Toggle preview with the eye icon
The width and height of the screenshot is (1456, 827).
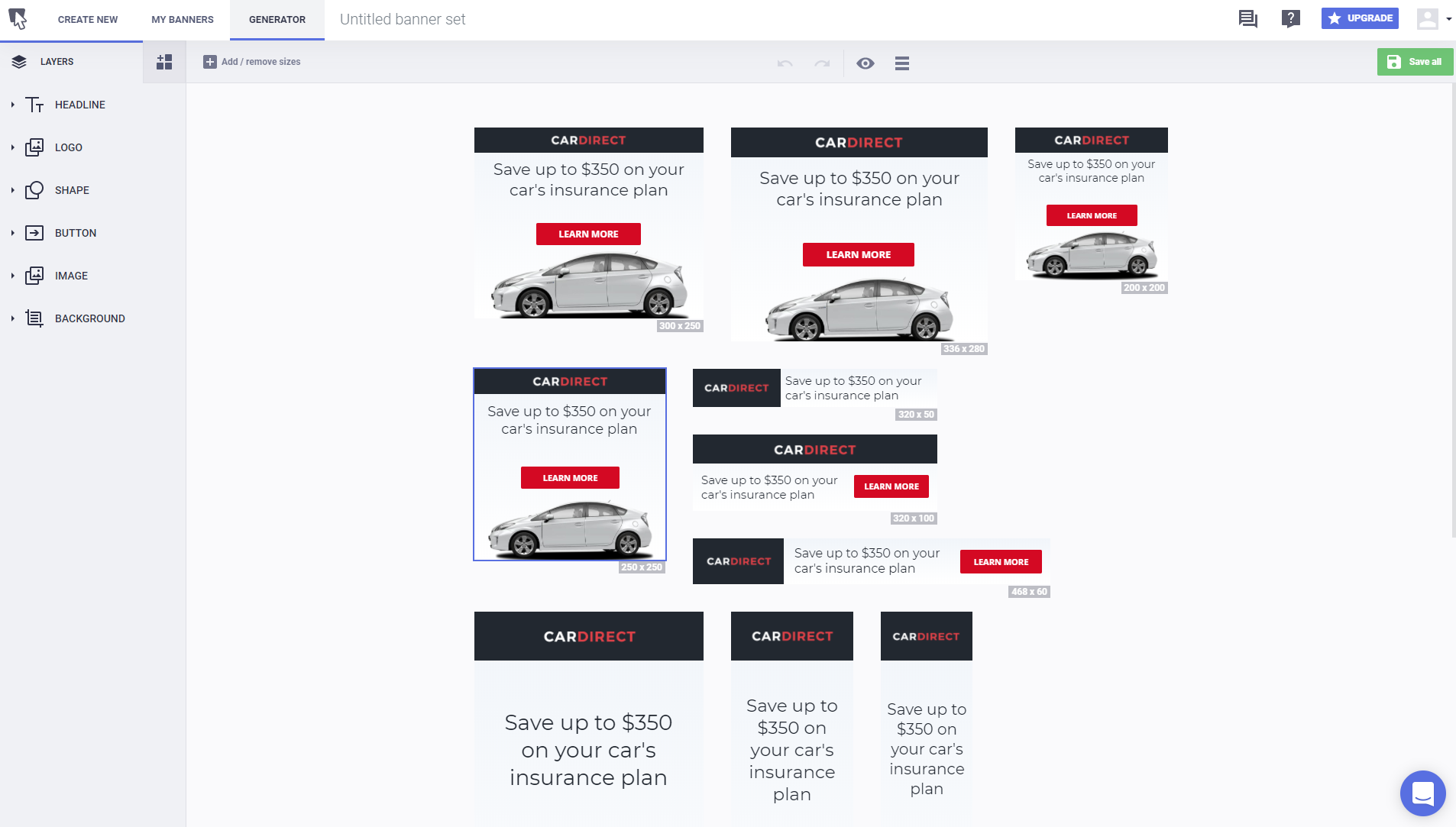[866, 63]
